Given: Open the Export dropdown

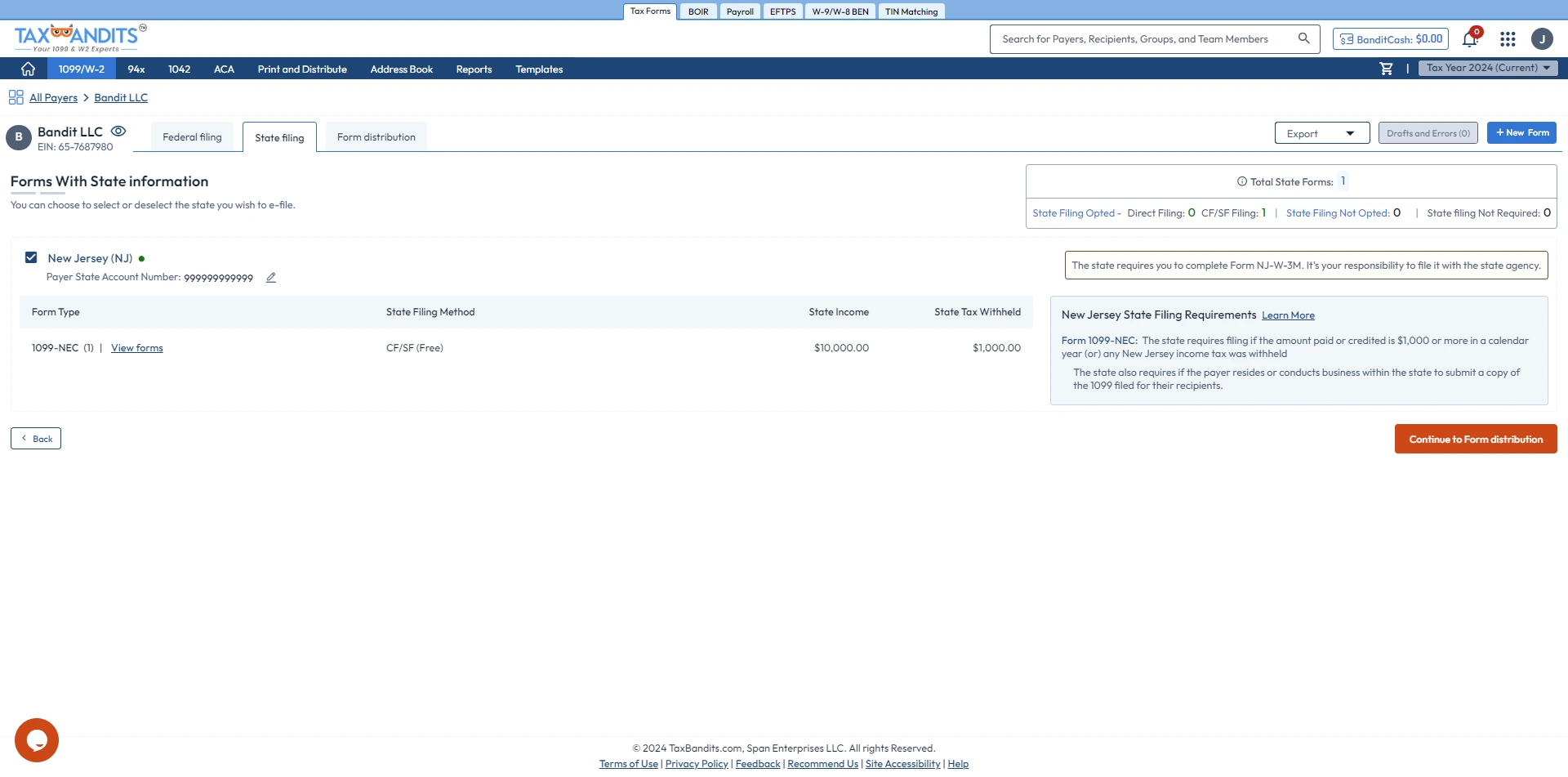Looking at the screenshot, I should pyautogui.click(x=1321, y=133).
